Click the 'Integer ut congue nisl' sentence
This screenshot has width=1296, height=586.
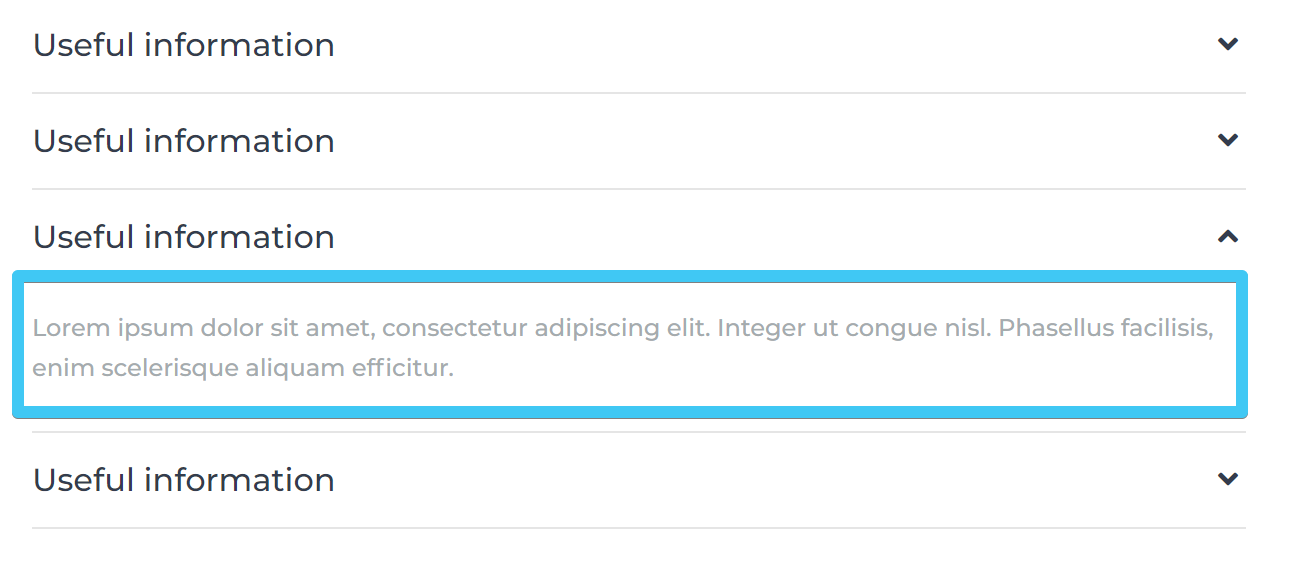click(854, 328)
